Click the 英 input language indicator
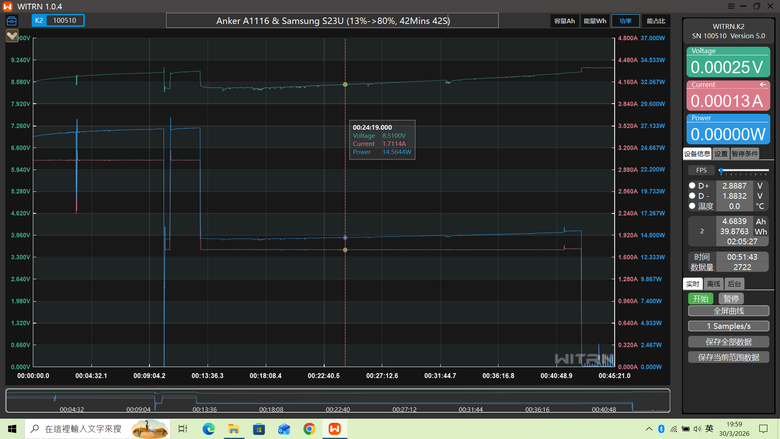 709,429
